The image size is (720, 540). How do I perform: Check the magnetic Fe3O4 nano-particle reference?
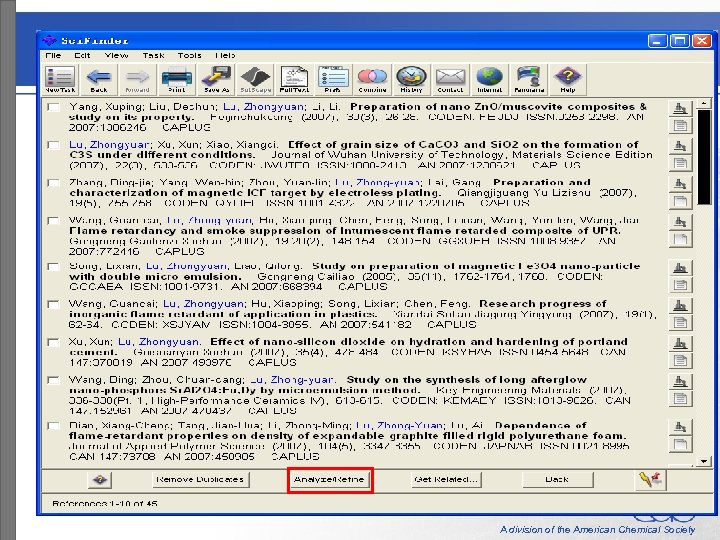pos(54,267)
